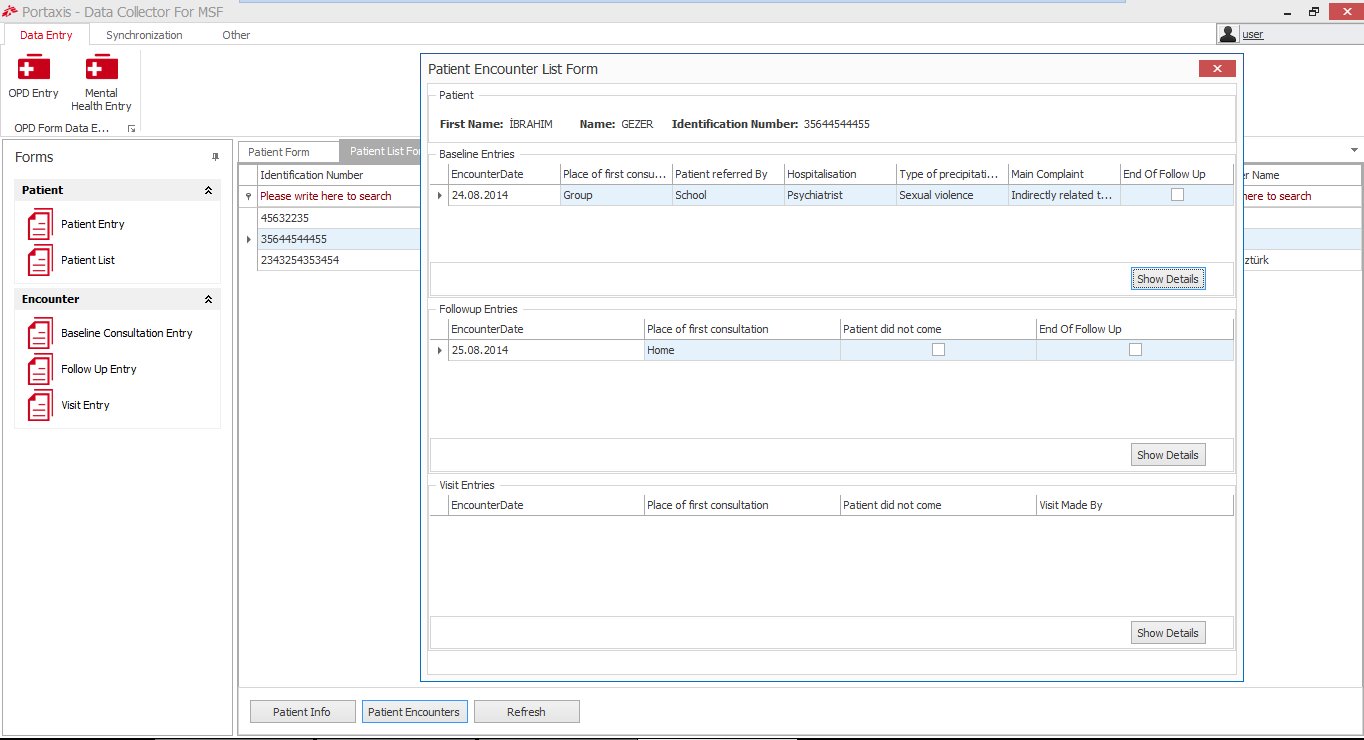Launch OPD Form Data Entry group dialog
The height and width of the screenshot is (740, 1364).
point(131,129)
